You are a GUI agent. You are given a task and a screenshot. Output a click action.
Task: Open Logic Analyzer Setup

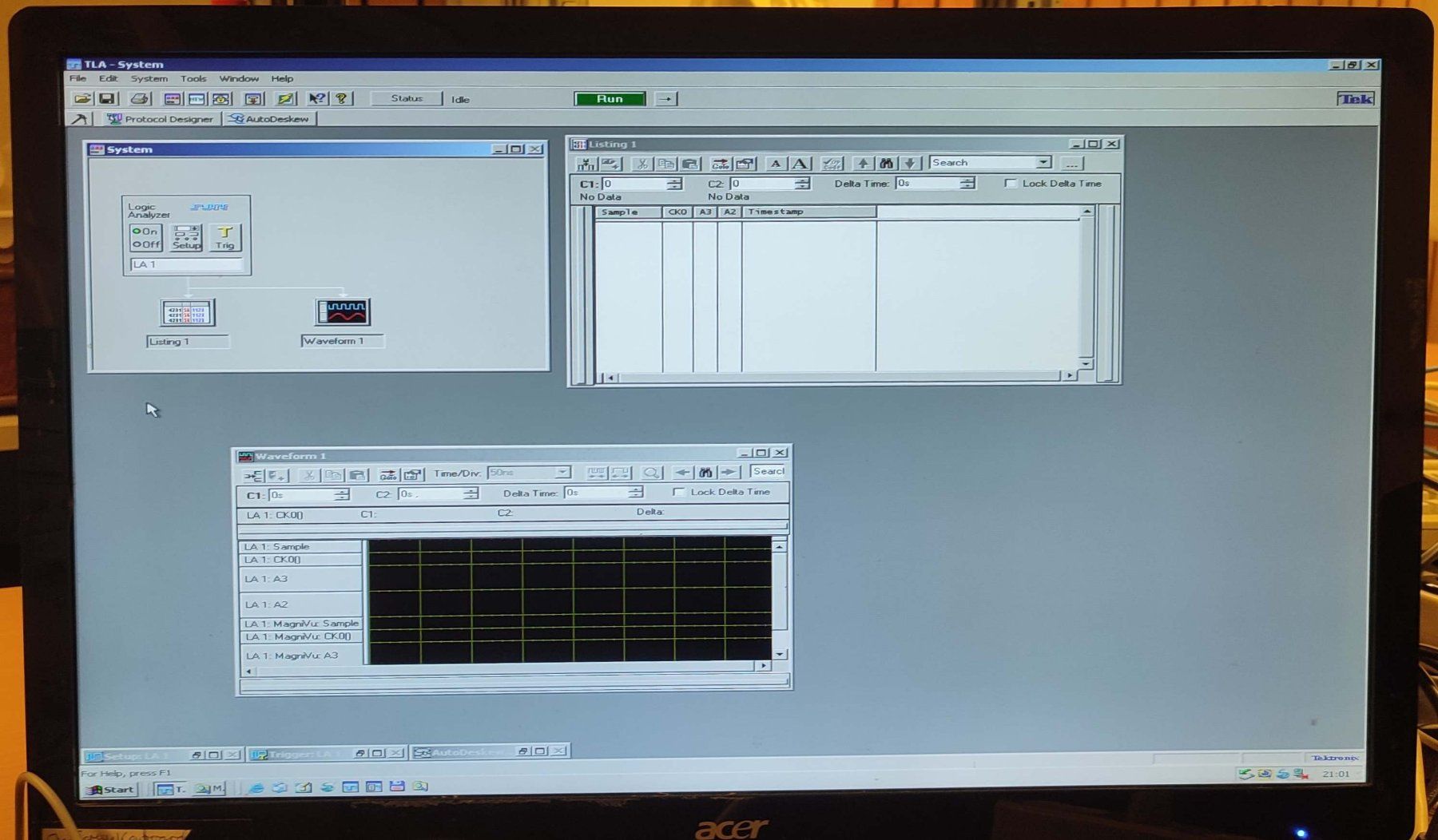[186, 238]
